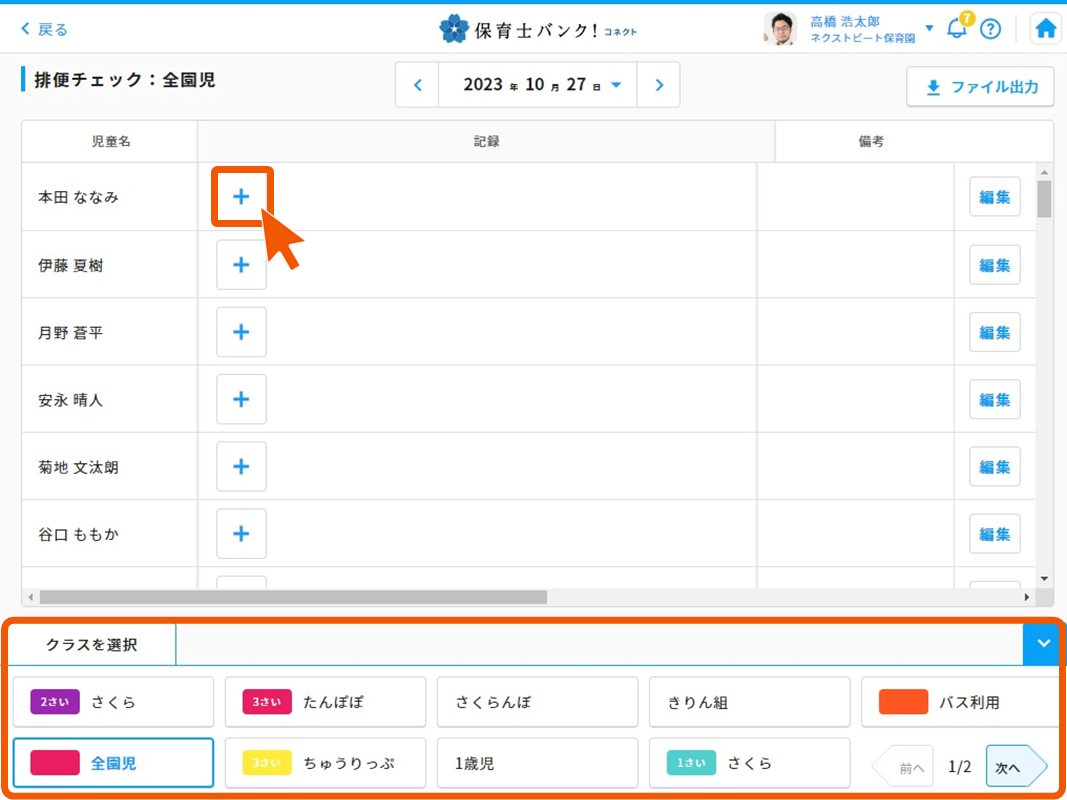The width and height of the screenshot is (1067, 800).
Task: Open the notifications bell
Action: point(957,29)
